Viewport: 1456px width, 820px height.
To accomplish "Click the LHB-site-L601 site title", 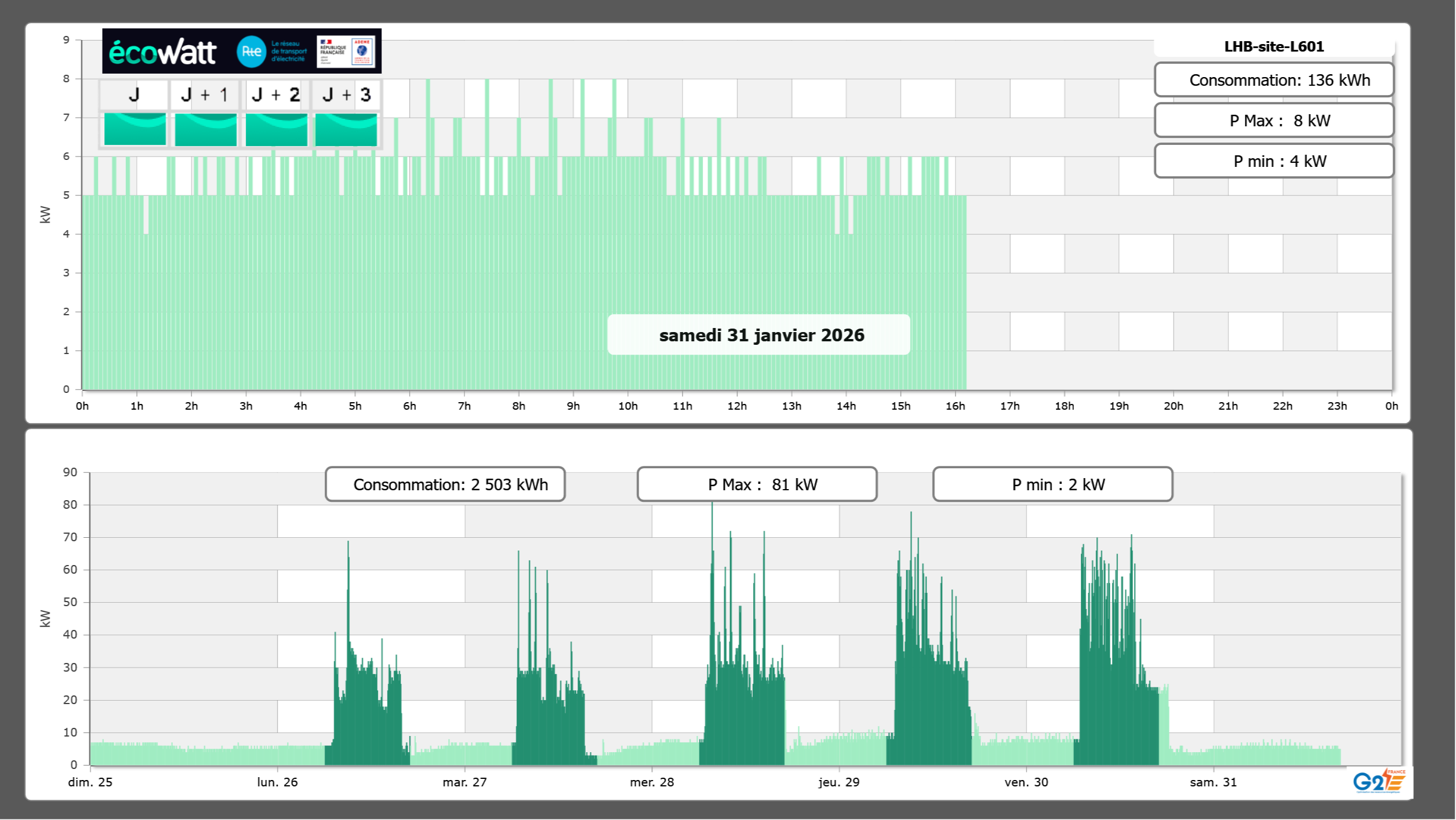I will (1273, 46).
